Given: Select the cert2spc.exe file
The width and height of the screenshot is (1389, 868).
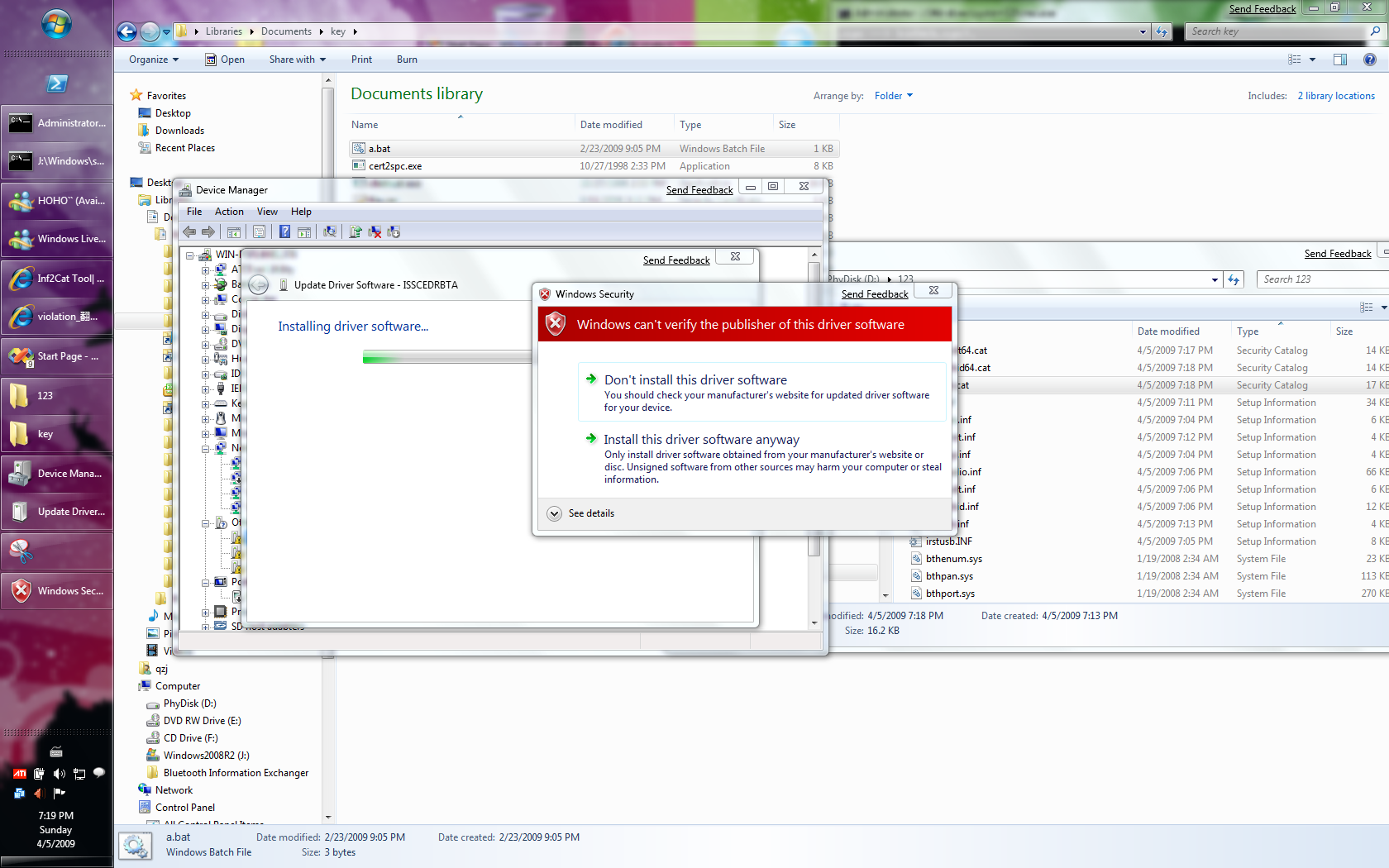Looking at the screenshot, I should pos(594,166).
